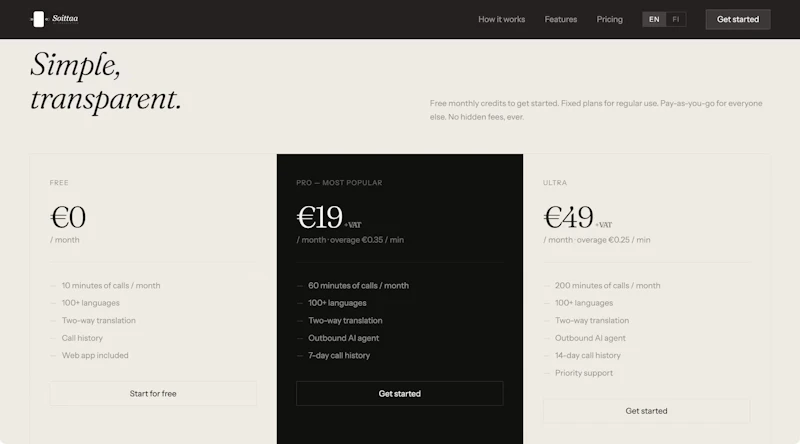Click 'Priority support' feature

coord(584,373)
